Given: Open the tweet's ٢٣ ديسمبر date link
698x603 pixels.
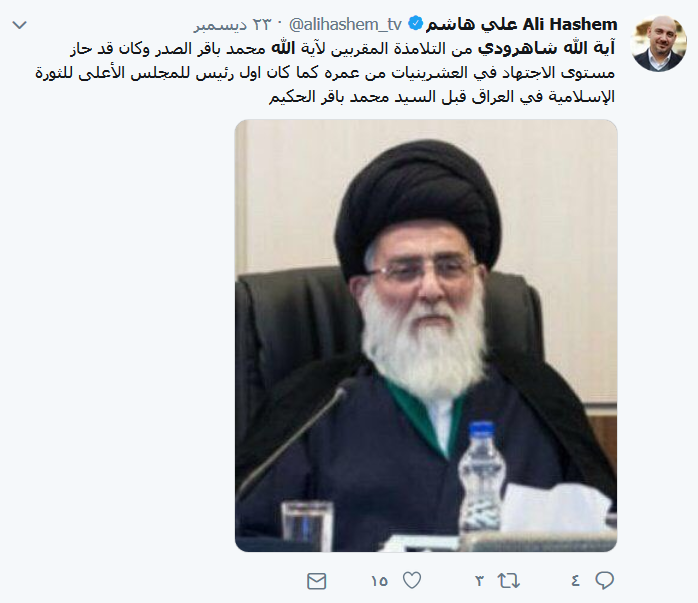Looking at the screenshot, I should point(232,25).
